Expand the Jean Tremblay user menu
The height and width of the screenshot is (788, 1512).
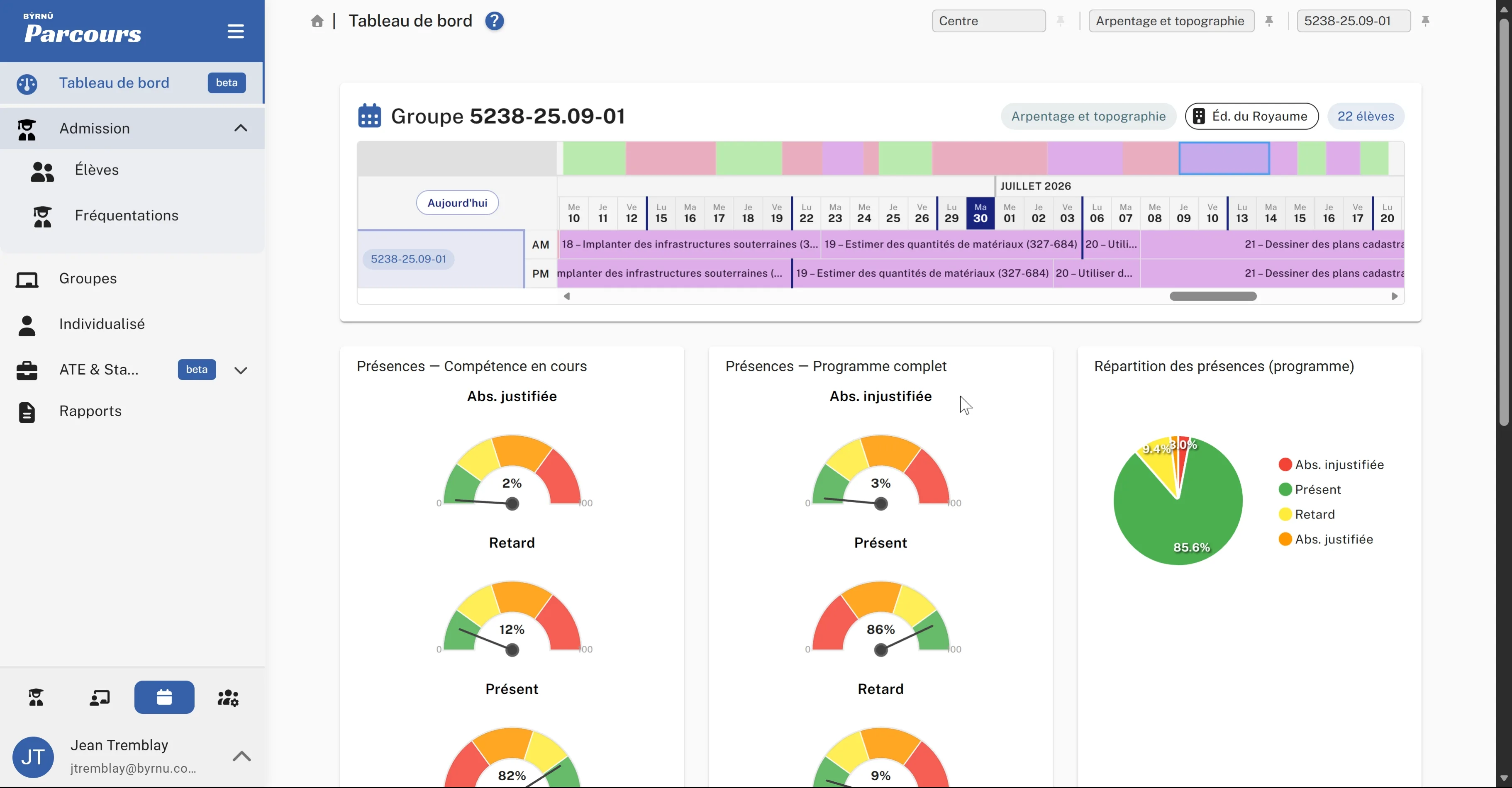[x=241, y=756]
